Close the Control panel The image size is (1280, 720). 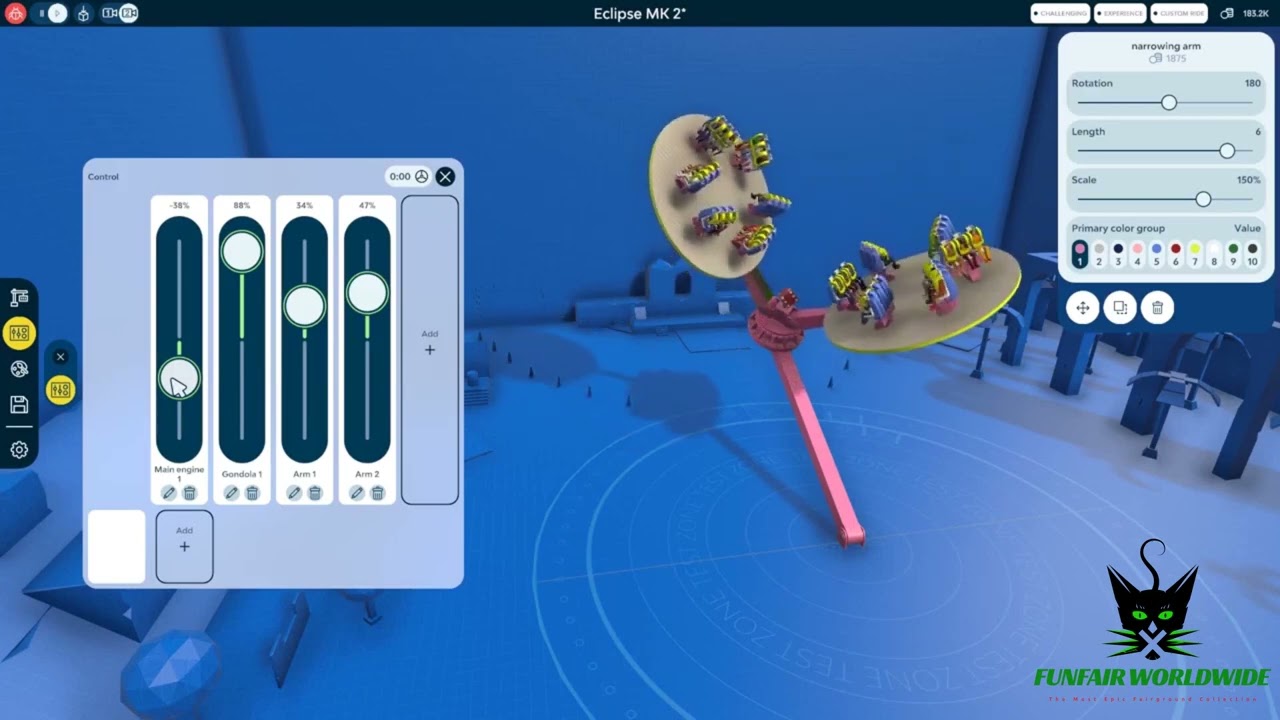[445, 176]
